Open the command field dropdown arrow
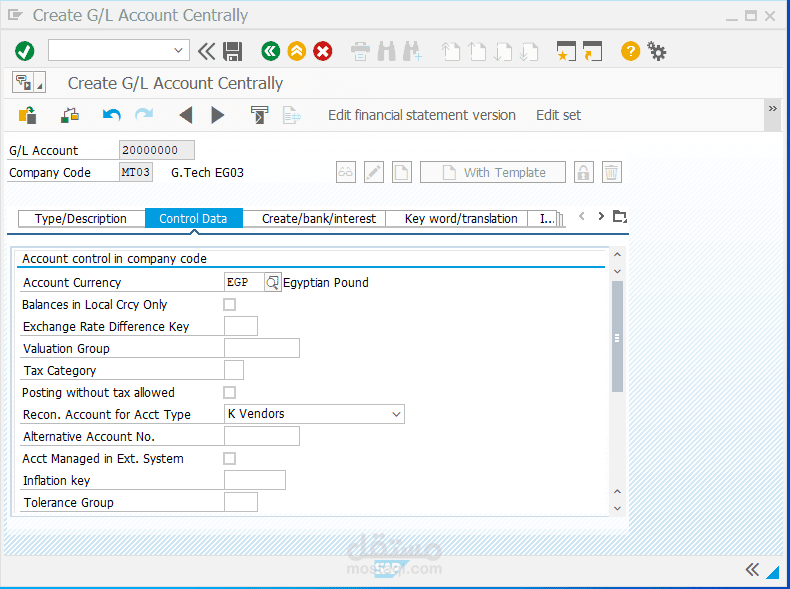 (178, 50)
